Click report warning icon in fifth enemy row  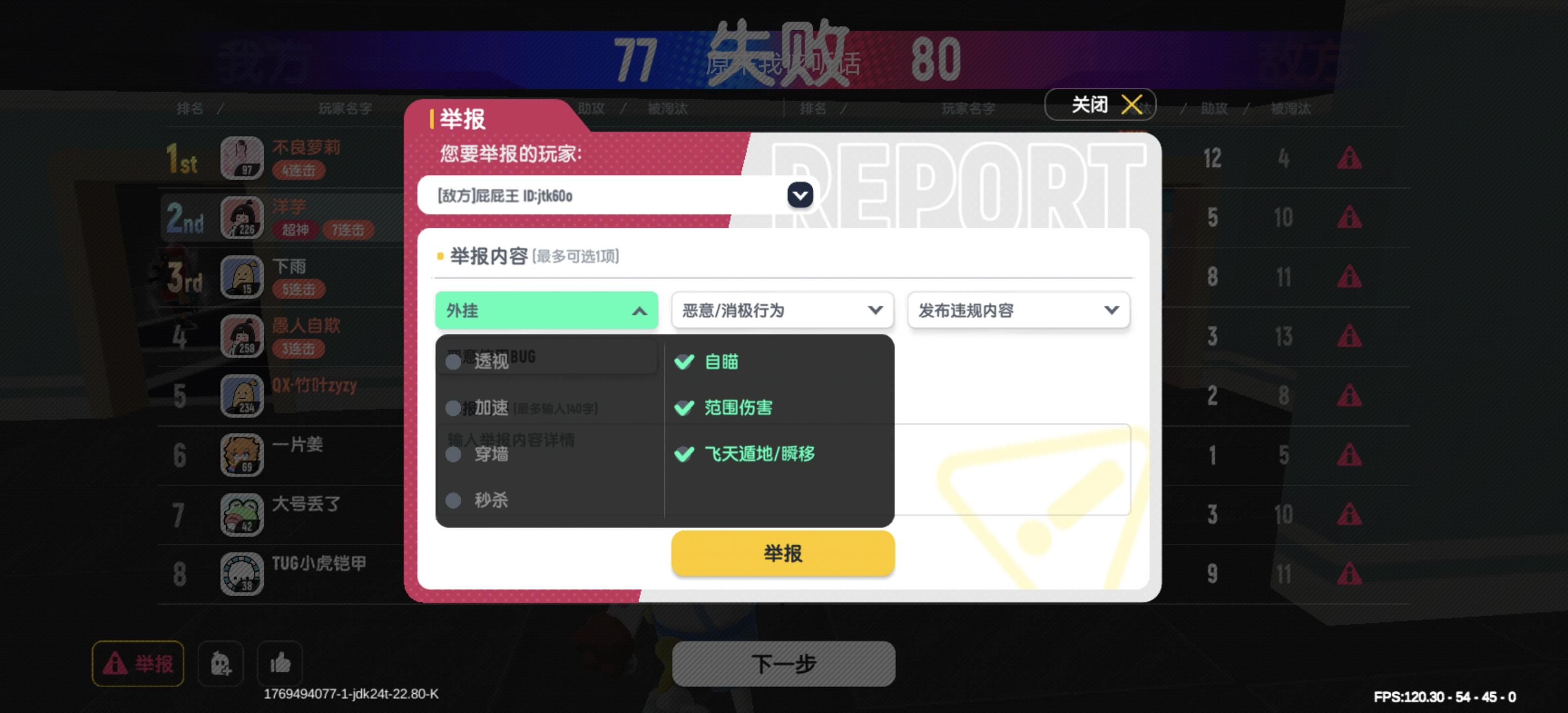coord(1349,396)
